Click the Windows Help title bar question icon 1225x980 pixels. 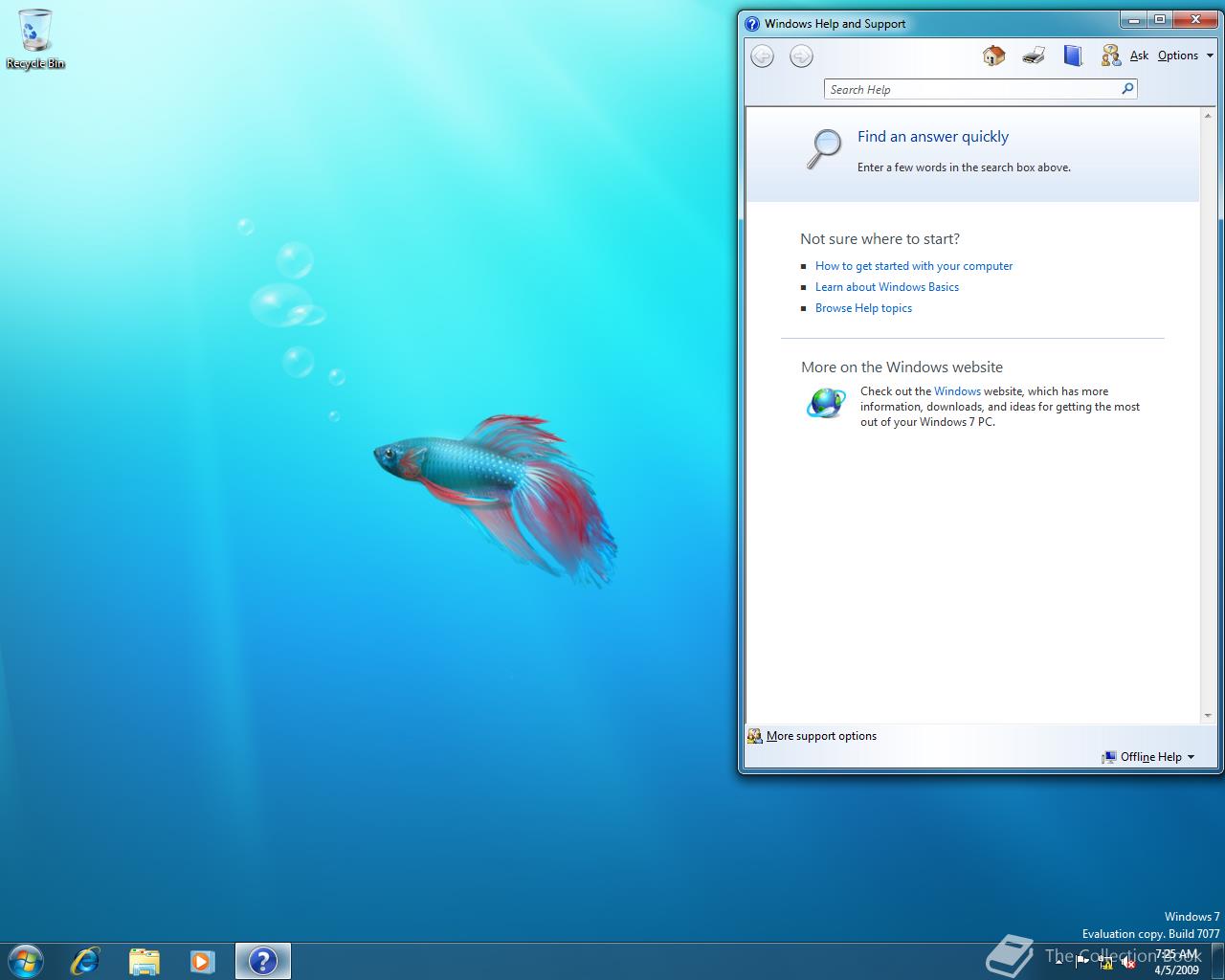click(x=752, y=24)
